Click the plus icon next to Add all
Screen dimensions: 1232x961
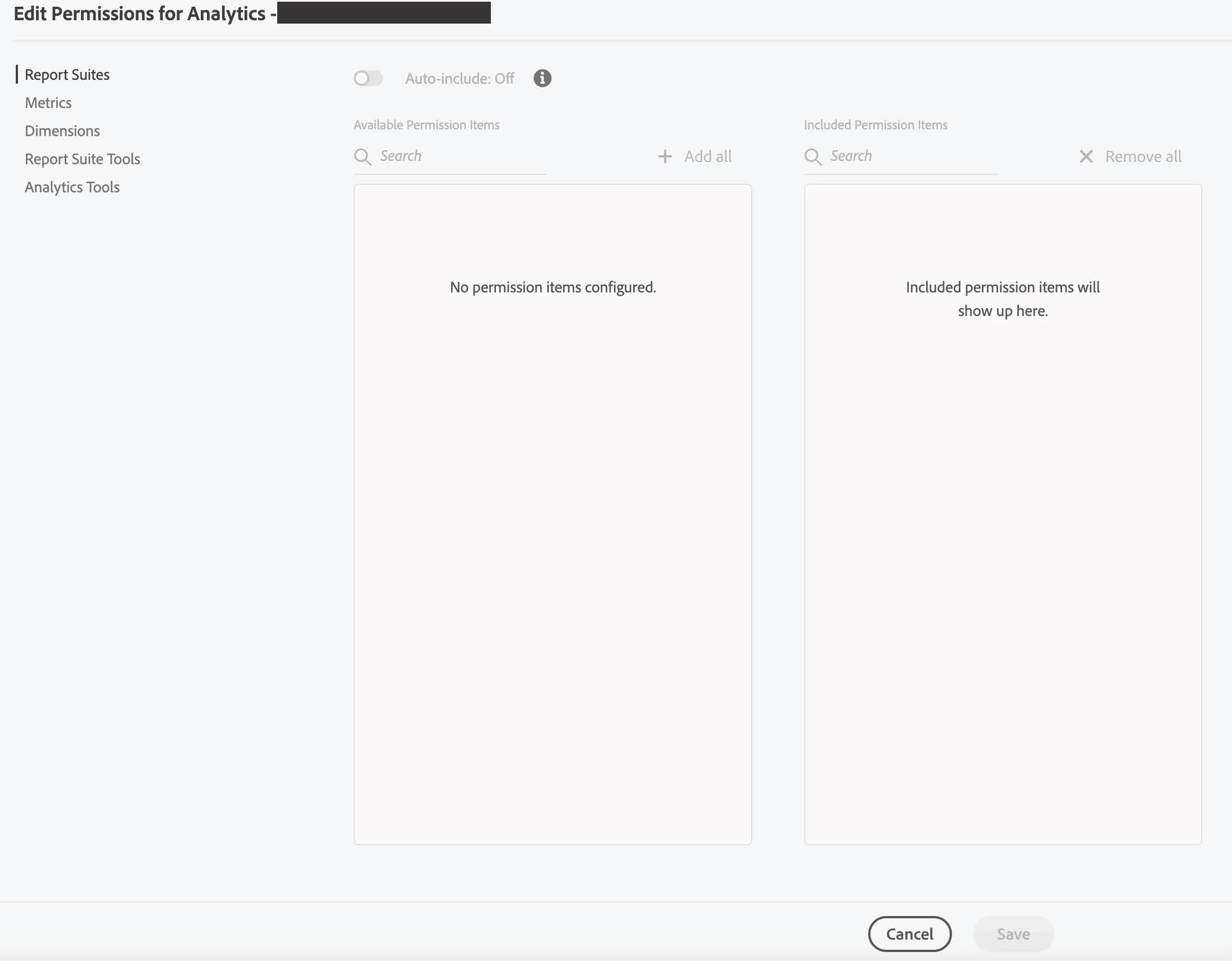[x=665, y=157]
